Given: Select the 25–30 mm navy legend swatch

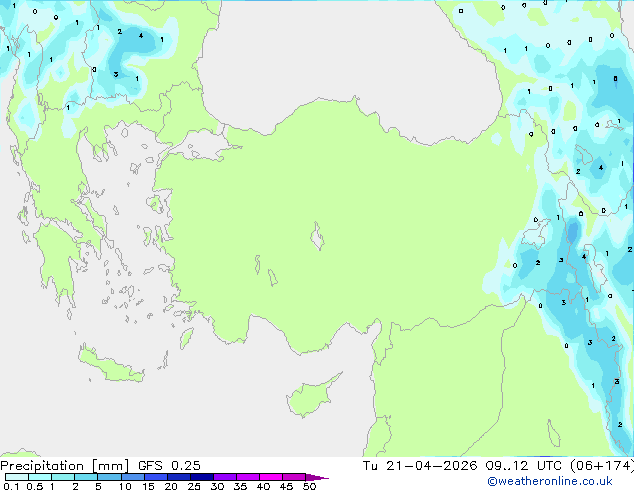Looking at the screenshot, I should coord(202,477).
